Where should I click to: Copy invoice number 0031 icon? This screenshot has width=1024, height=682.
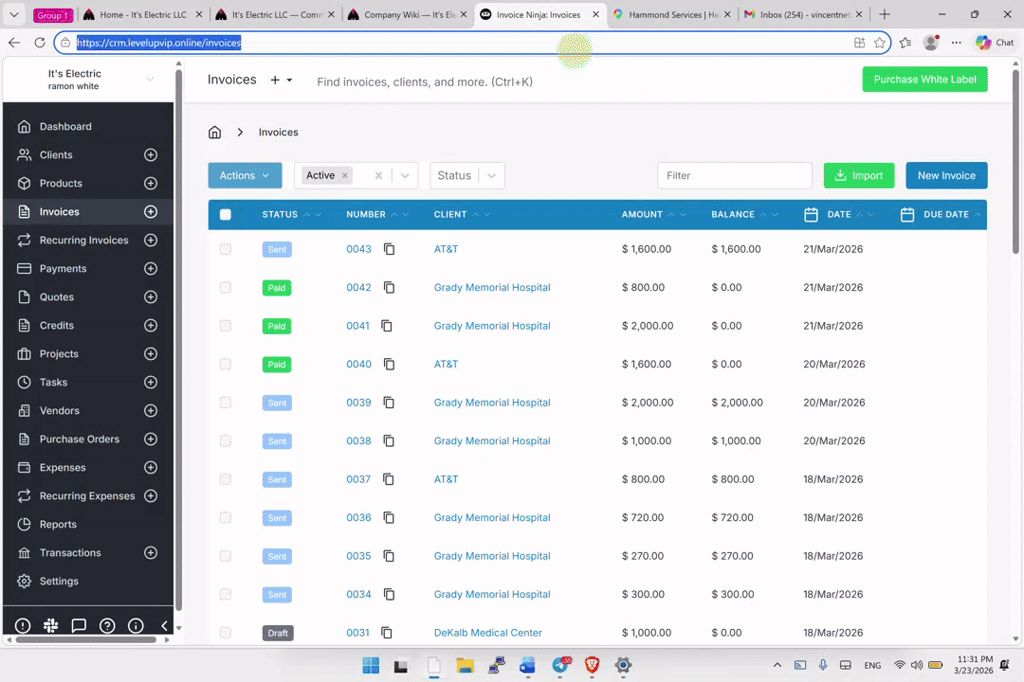[x=387, y=632]
